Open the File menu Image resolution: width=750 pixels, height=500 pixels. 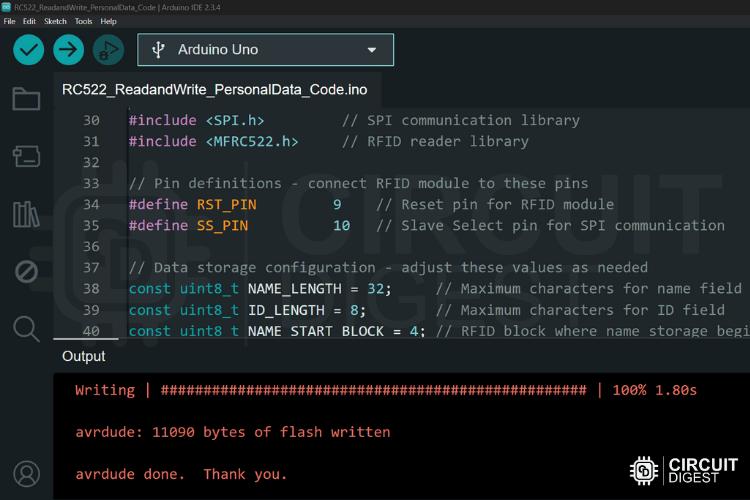pyautogui.click(x=9, y=21)
